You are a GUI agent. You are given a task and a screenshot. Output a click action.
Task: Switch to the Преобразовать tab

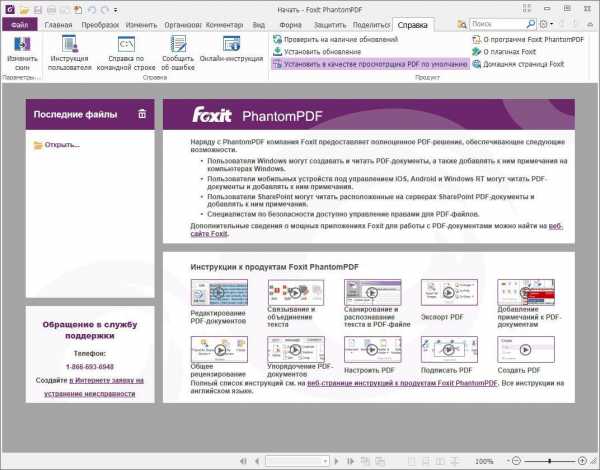[x=100, y=25]
